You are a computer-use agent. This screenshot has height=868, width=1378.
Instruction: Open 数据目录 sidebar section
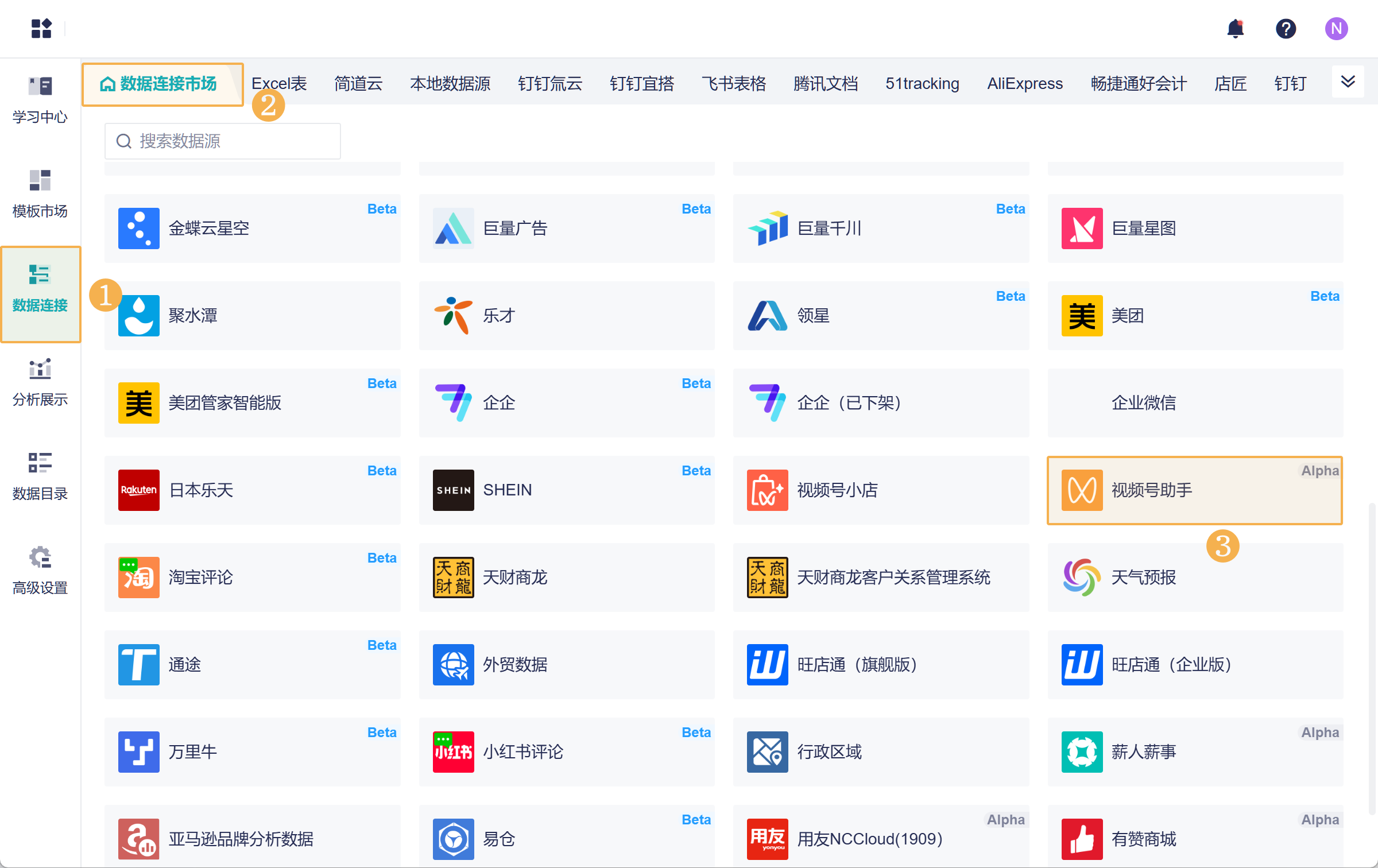pos(40,476)
